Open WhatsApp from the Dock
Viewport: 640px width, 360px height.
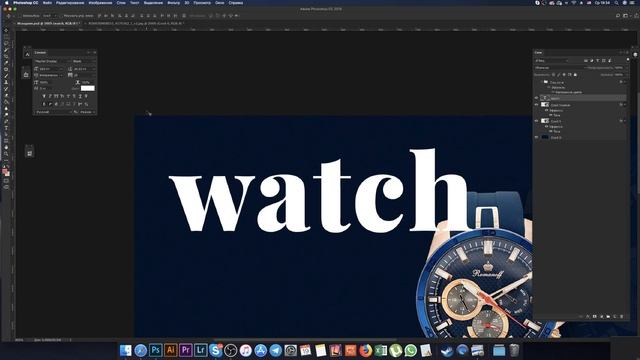pyautogui.click(x=411, y=350)
